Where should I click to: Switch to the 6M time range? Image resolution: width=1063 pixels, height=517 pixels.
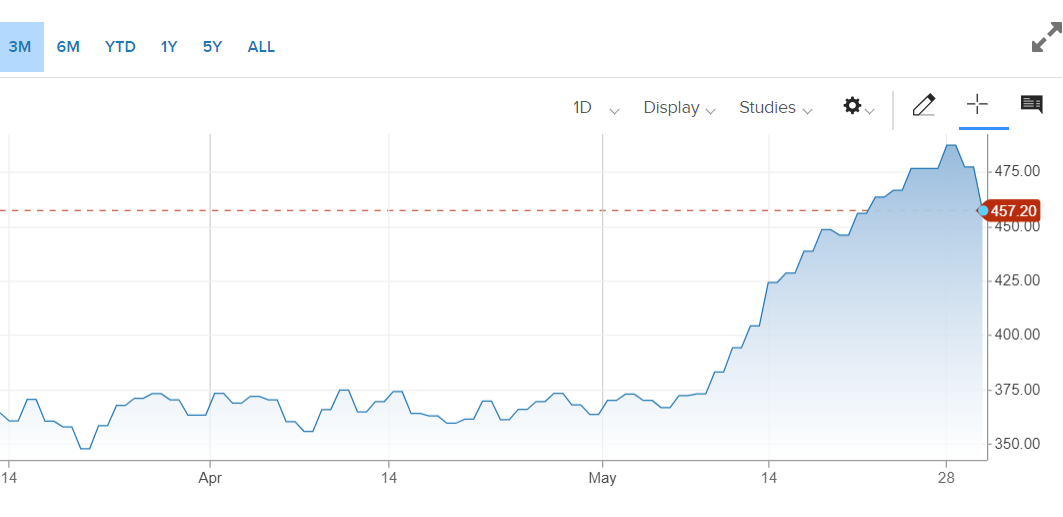click(68, 47)
